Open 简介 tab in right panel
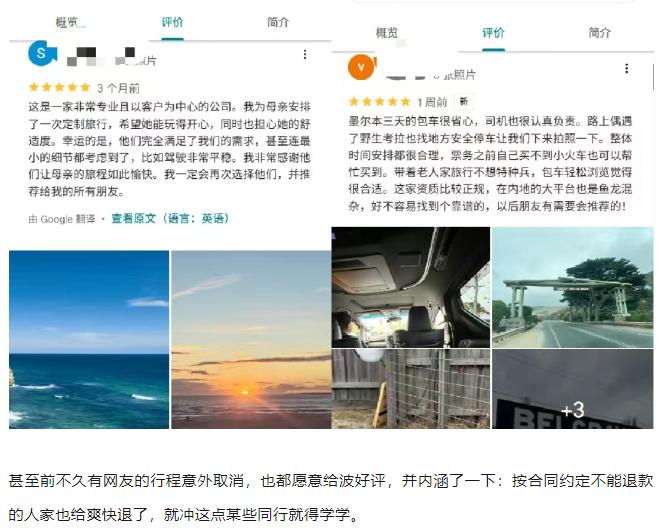The width and height of the screenshot is (660, 531). tap(599, 33)
